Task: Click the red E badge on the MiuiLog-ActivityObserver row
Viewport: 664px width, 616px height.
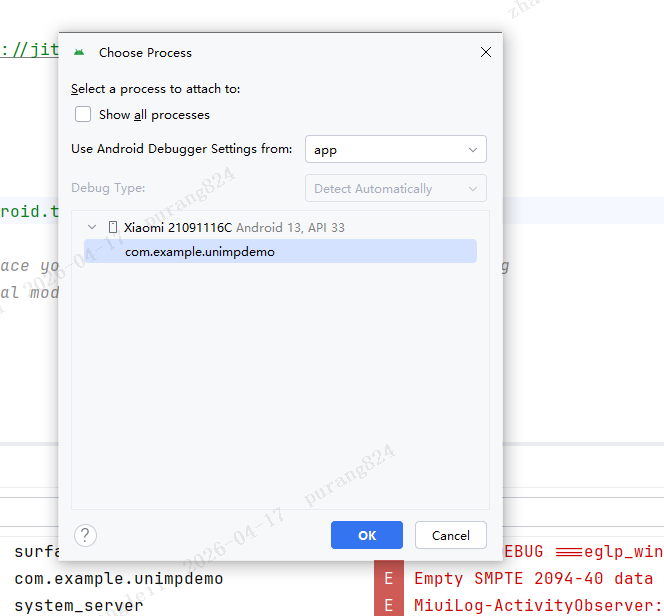Action: coord(388,605)
